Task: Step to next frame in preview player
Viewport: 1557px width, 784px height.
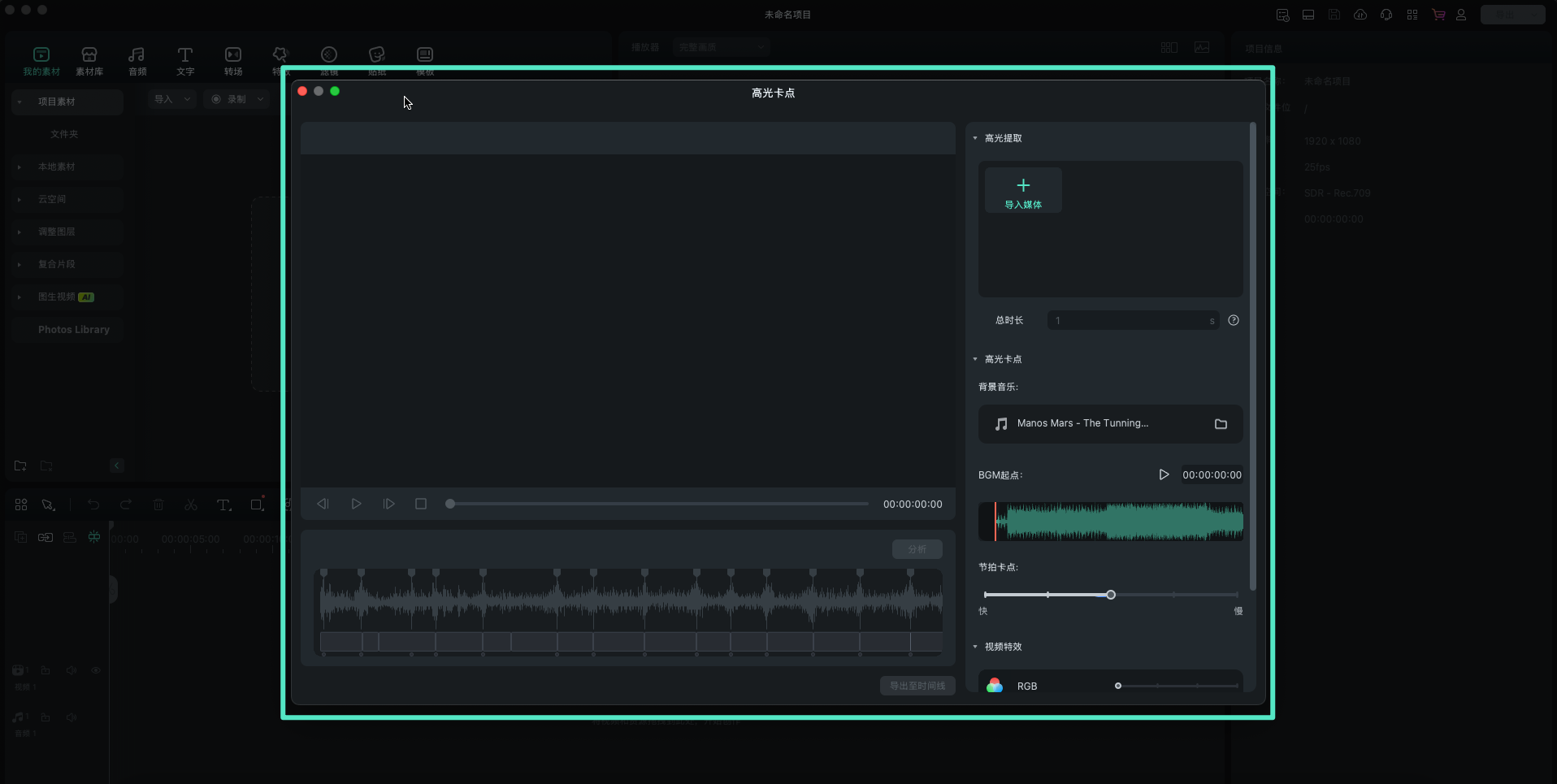Action: 388,504
